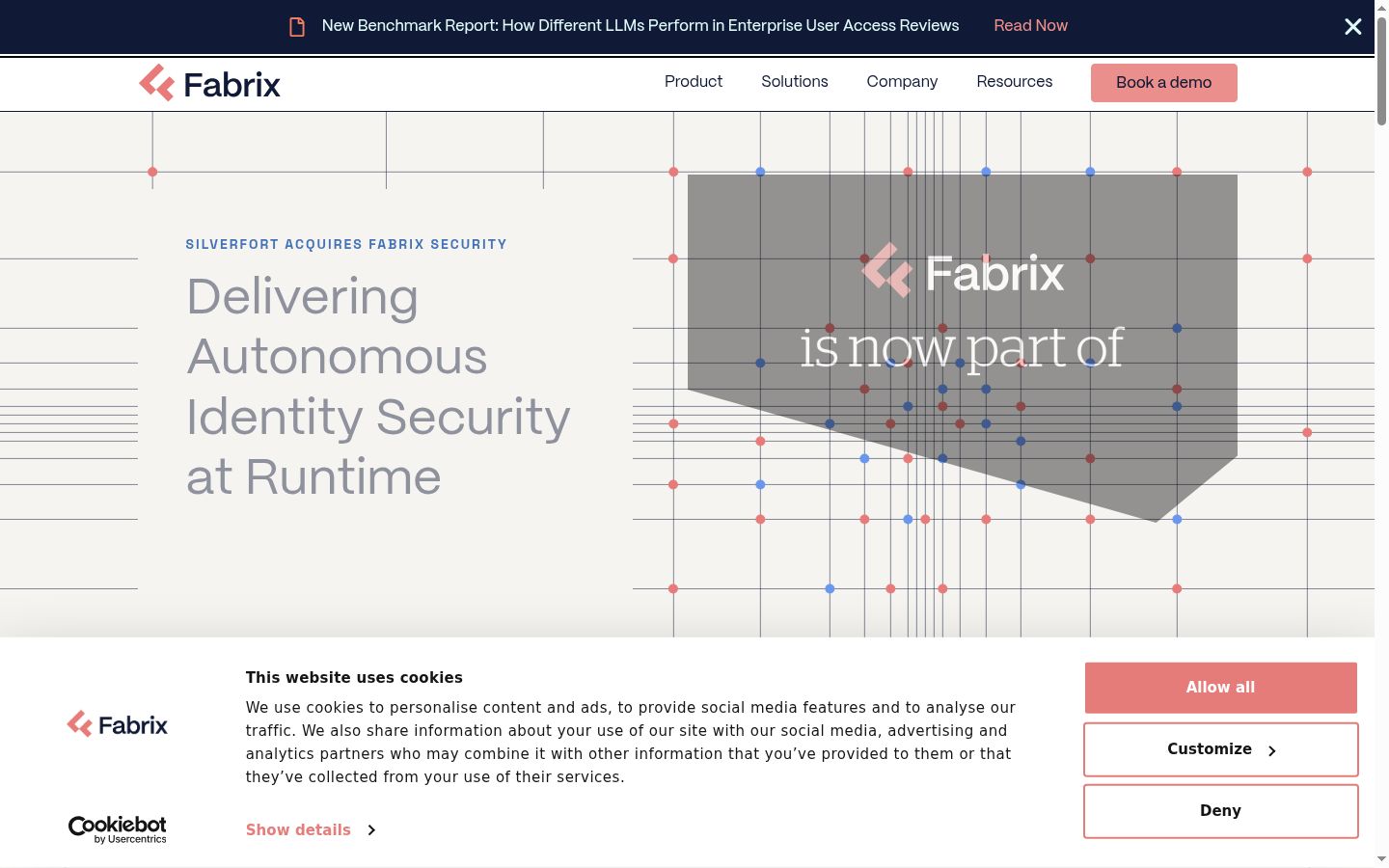This screenshot has width=1389, height=868.
Task: Click the Deny cookies button
Action: [1221, 811]
